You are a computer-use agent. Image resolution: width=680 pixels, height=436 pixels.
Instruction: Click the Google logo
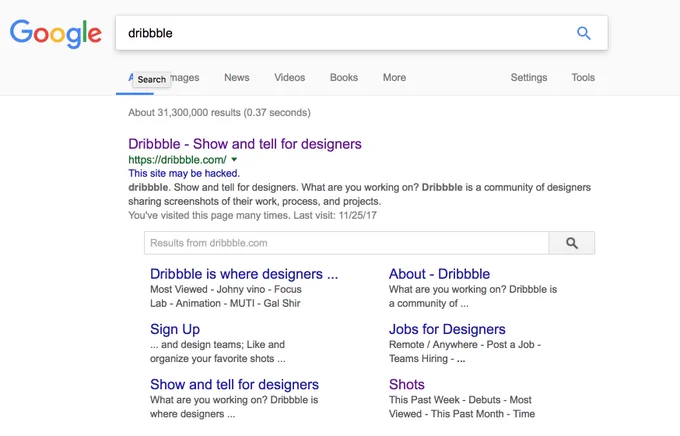pyautogui.click(x=56, y=33)
